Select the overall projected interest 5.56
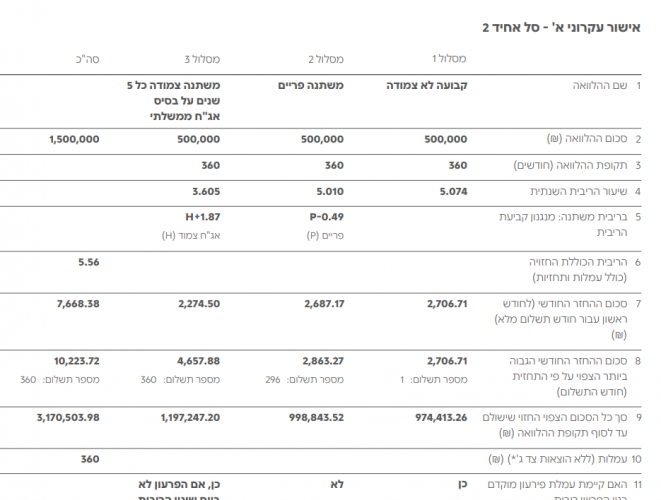 pos(88,262)
